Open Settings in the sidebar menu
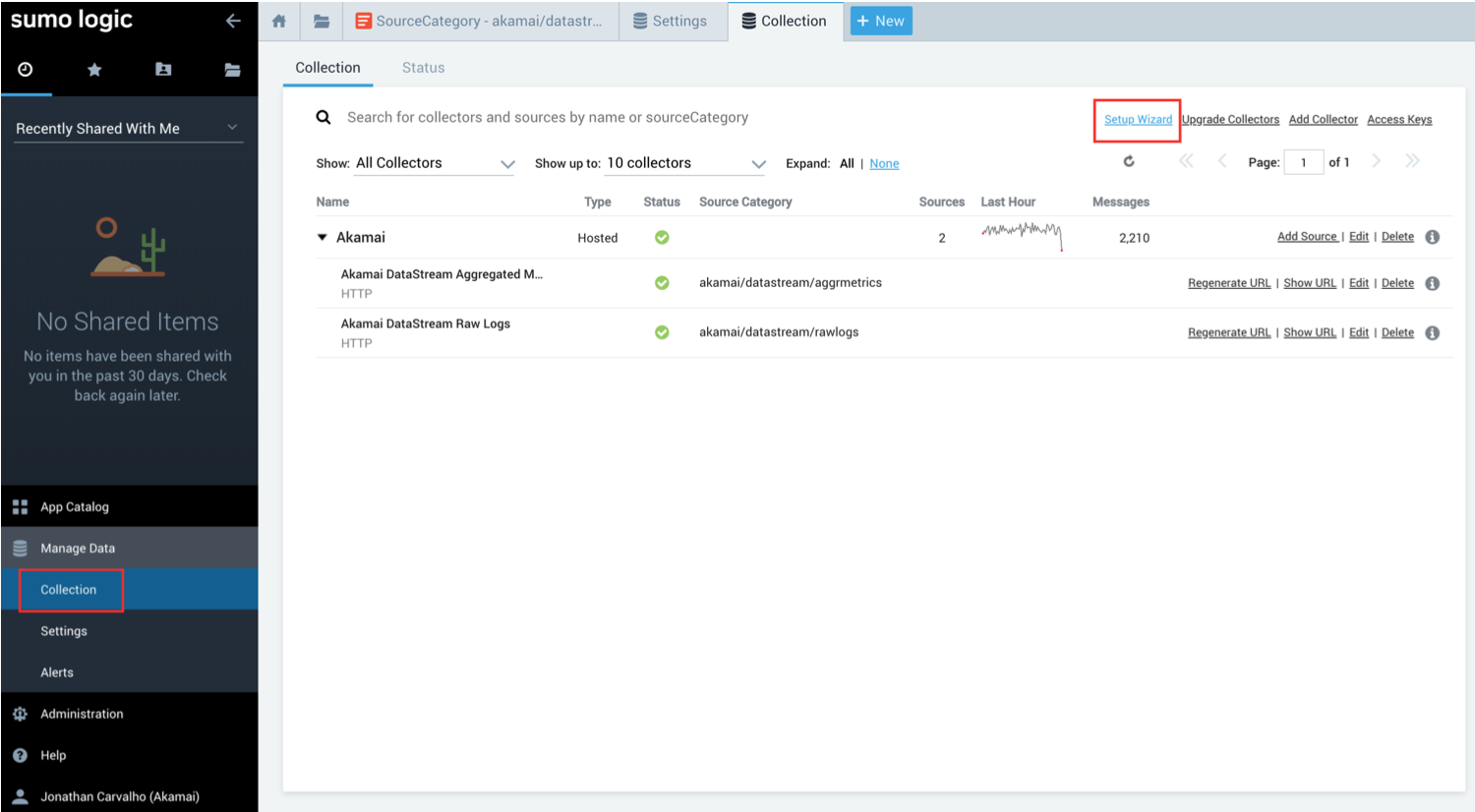This screenshot has height=812, width=1475. coord(64,631)
